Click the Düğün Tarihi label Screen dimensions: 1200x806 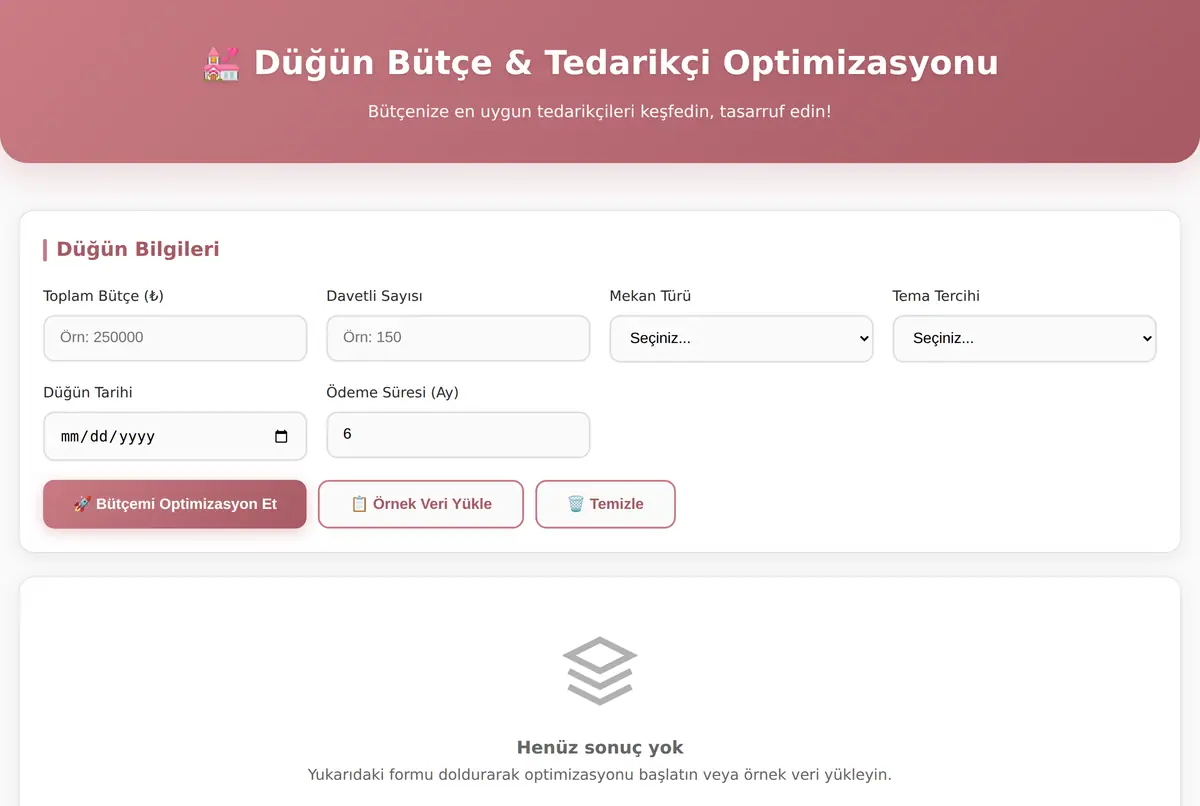88,392
